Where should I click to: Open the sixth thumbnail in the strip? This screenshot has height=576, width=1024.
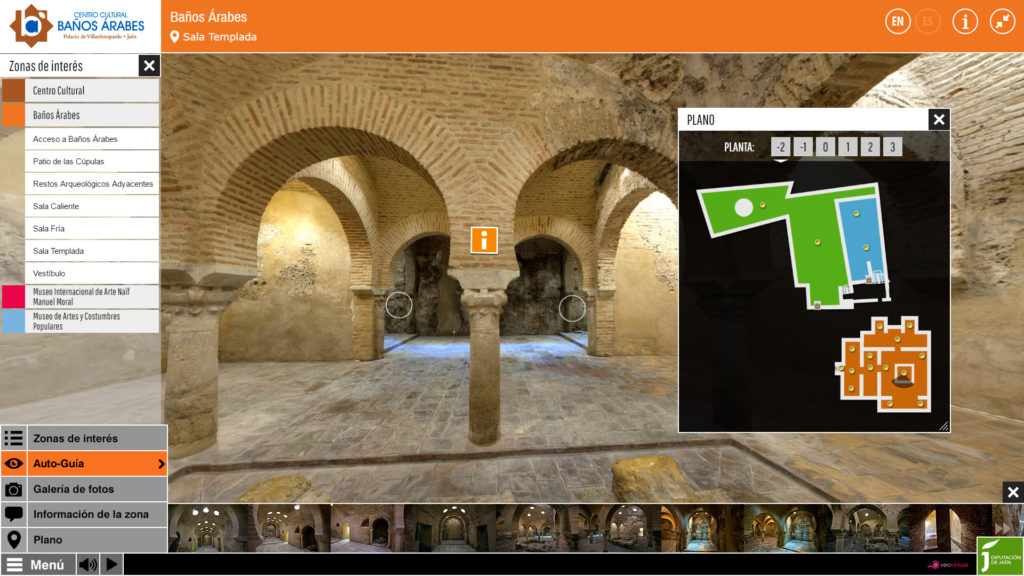(x=618, y=528)
